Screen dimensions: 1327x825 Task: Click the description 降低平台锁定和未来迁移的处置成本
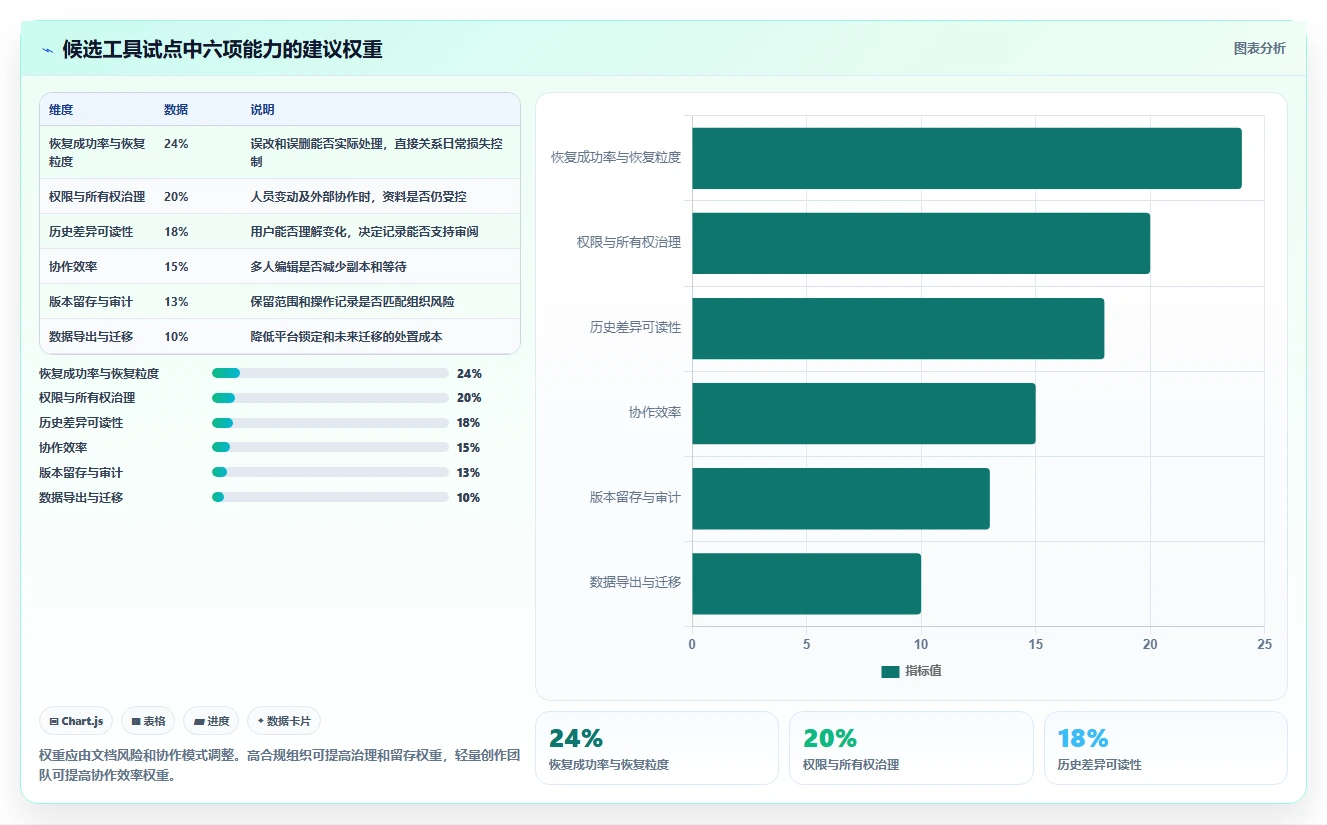click(346, 337)
